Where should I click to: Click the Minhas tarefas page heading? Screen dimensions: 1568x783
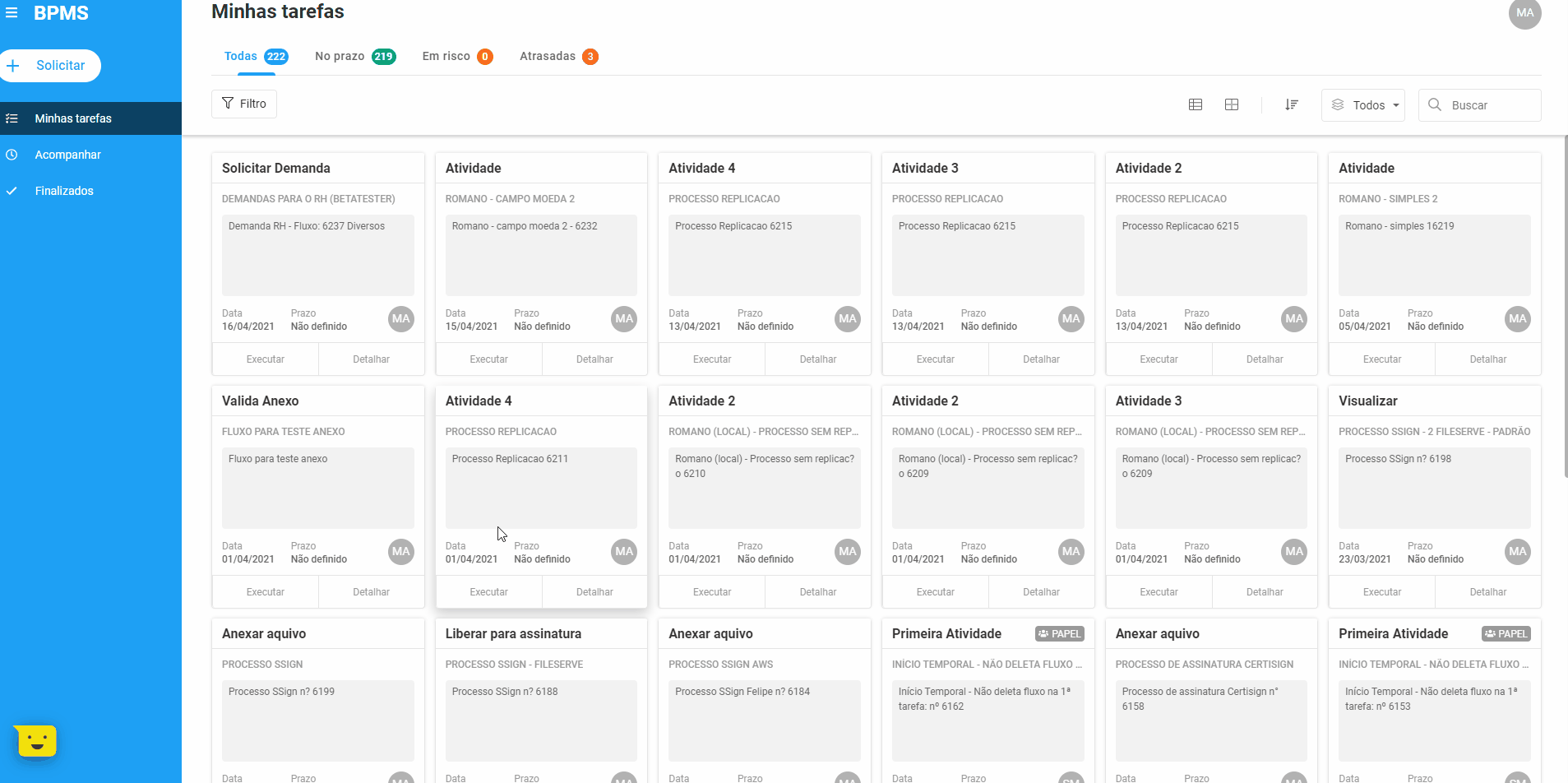pos(278,12)
